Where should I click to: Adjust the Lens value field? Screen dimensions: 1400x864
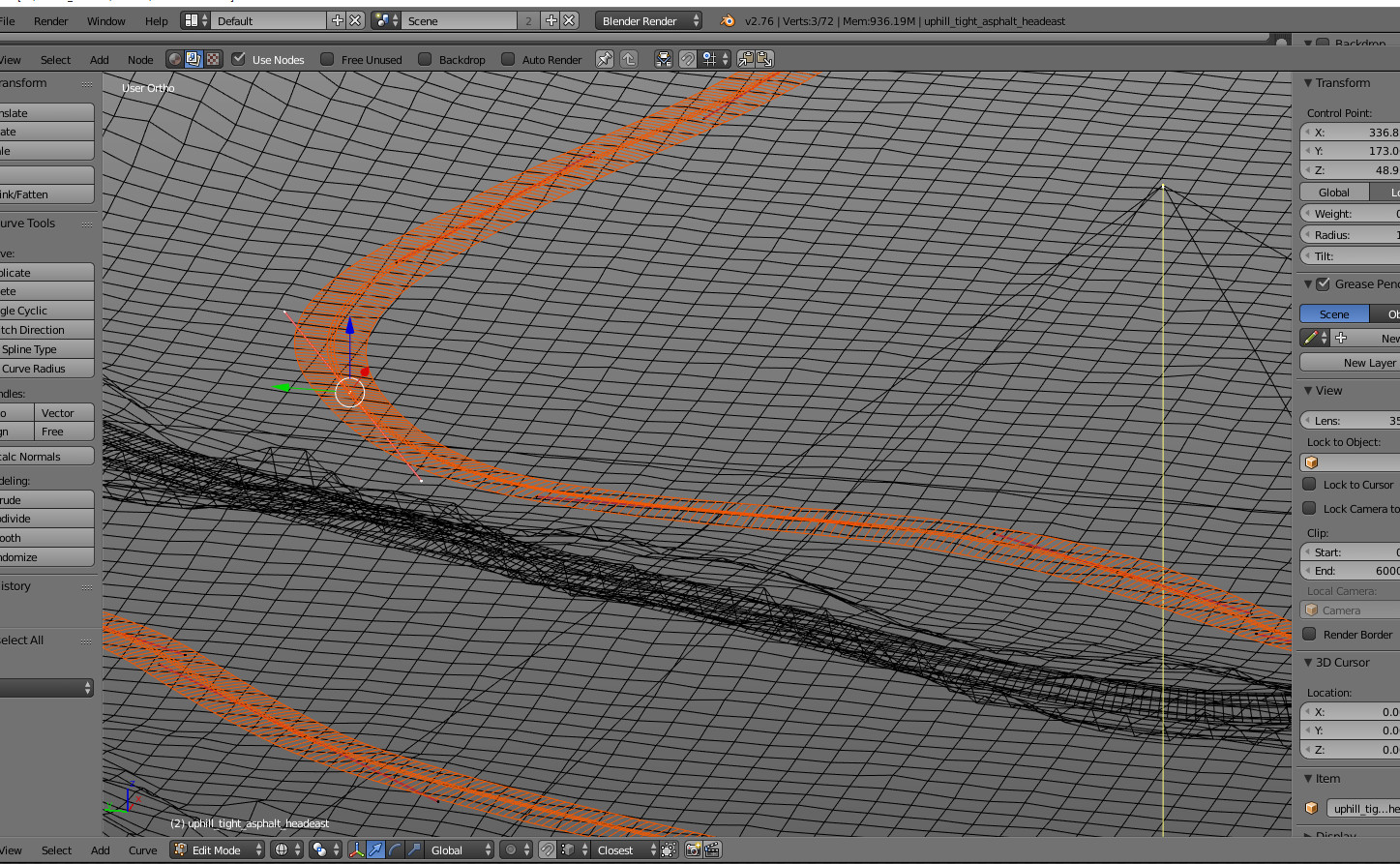(x=1350, y=420)
